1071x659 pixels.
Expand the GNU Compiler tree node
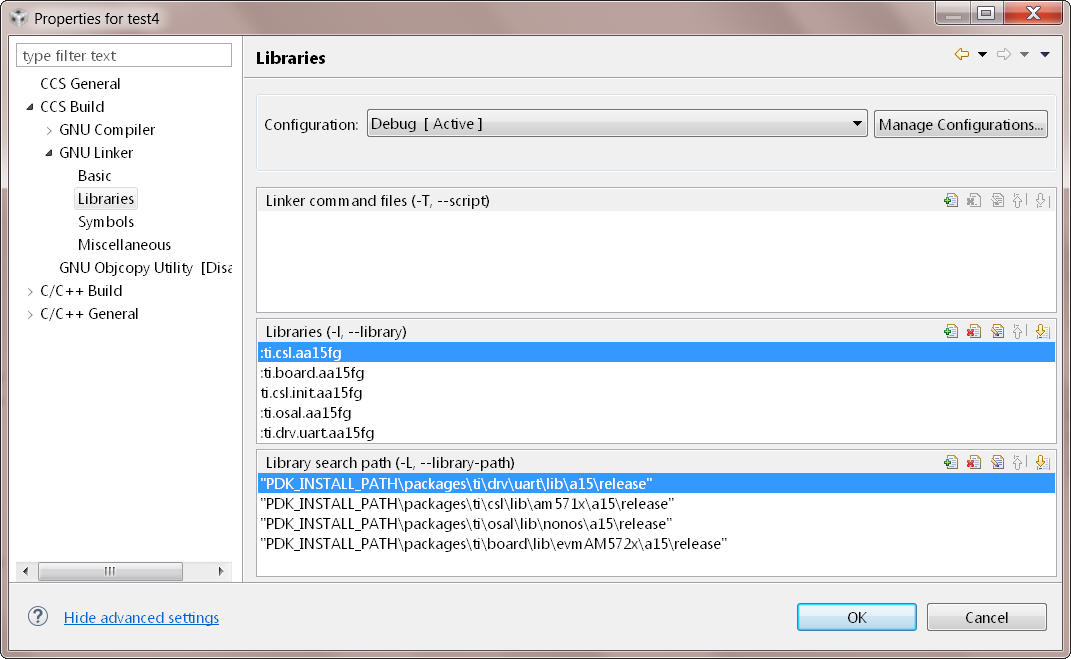pyautogui.click(x=48, y=129)
